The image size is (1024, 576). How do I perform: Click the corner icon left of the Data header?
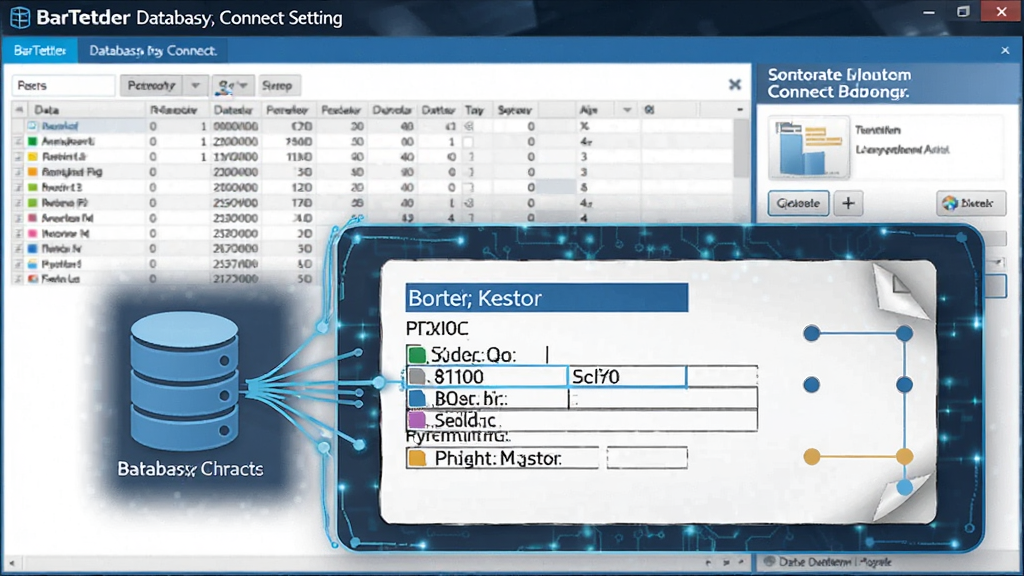[19, 110]
